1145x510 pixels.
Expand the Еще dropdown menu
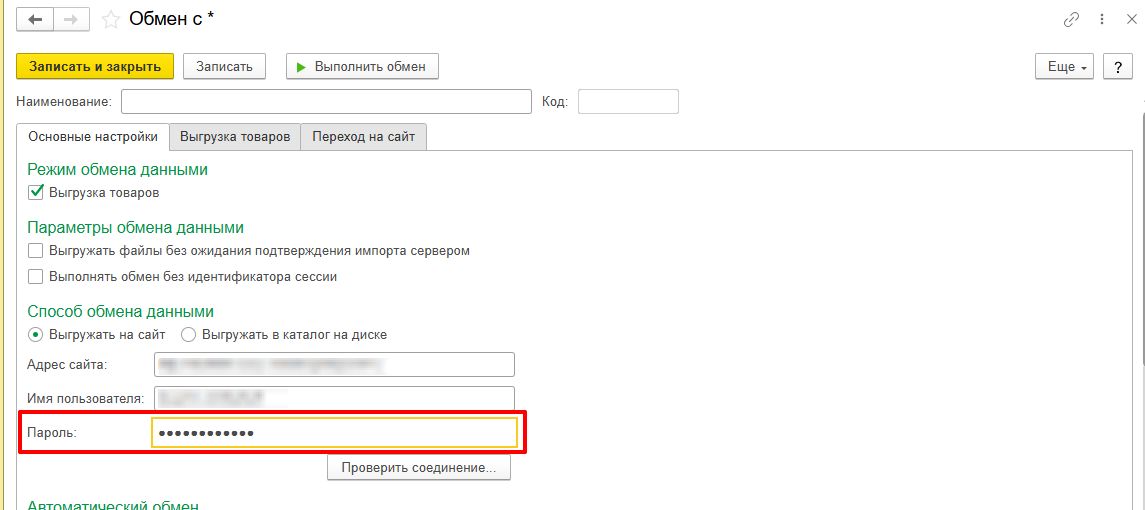click(1065, 67)
